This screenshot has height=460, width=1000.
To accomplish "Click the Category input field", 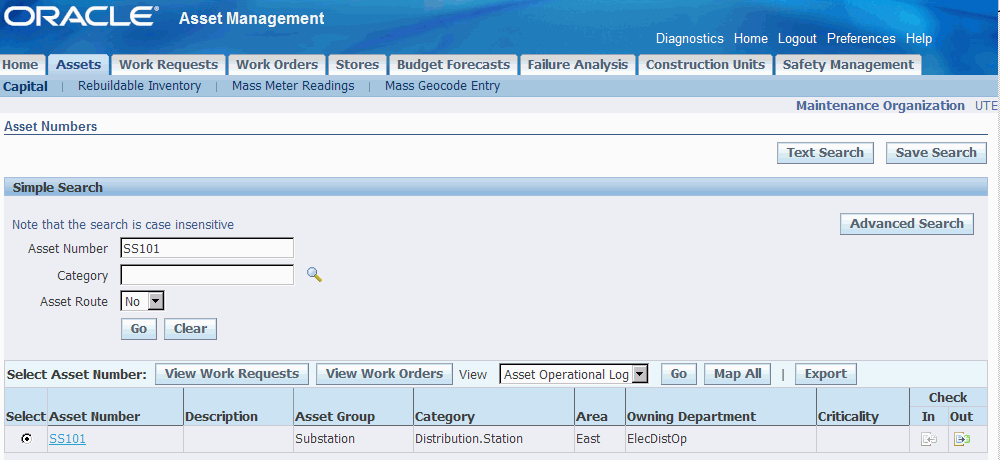I will [207, 275].
